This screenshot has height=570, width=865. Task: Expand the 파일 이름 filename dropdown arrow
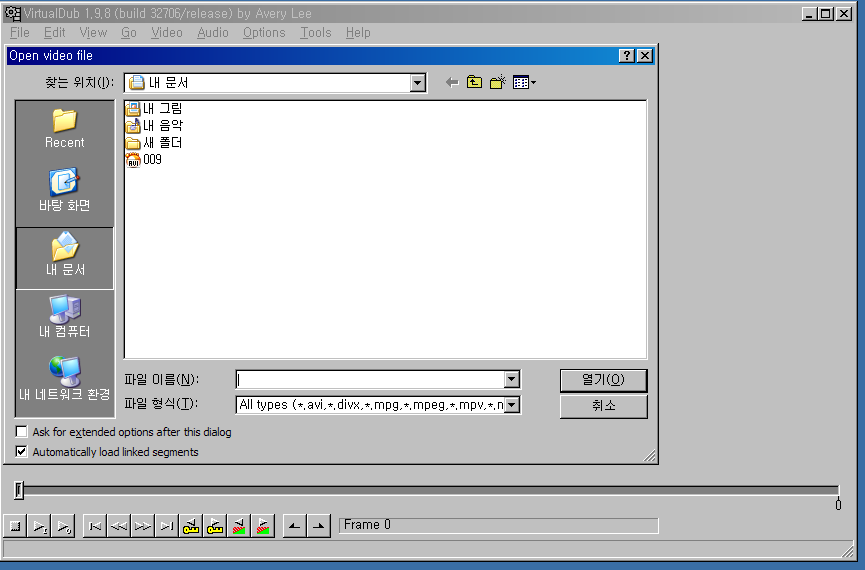click(x=511, y=380)
